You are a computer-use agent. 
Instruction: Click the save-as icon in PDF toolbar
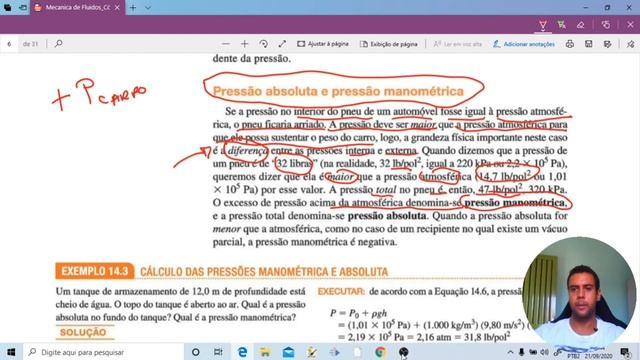[x=607, y=44]
